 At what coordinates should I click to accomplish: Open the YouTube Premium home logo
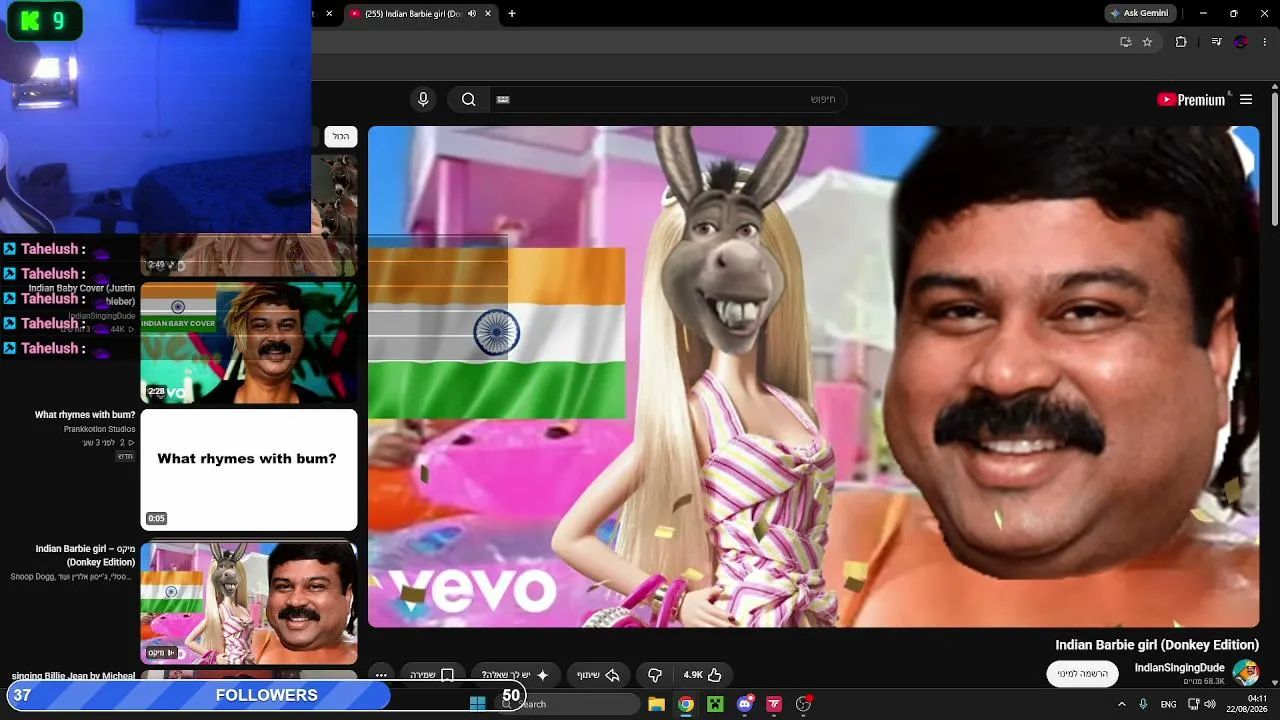click(x=1191, y=99)
